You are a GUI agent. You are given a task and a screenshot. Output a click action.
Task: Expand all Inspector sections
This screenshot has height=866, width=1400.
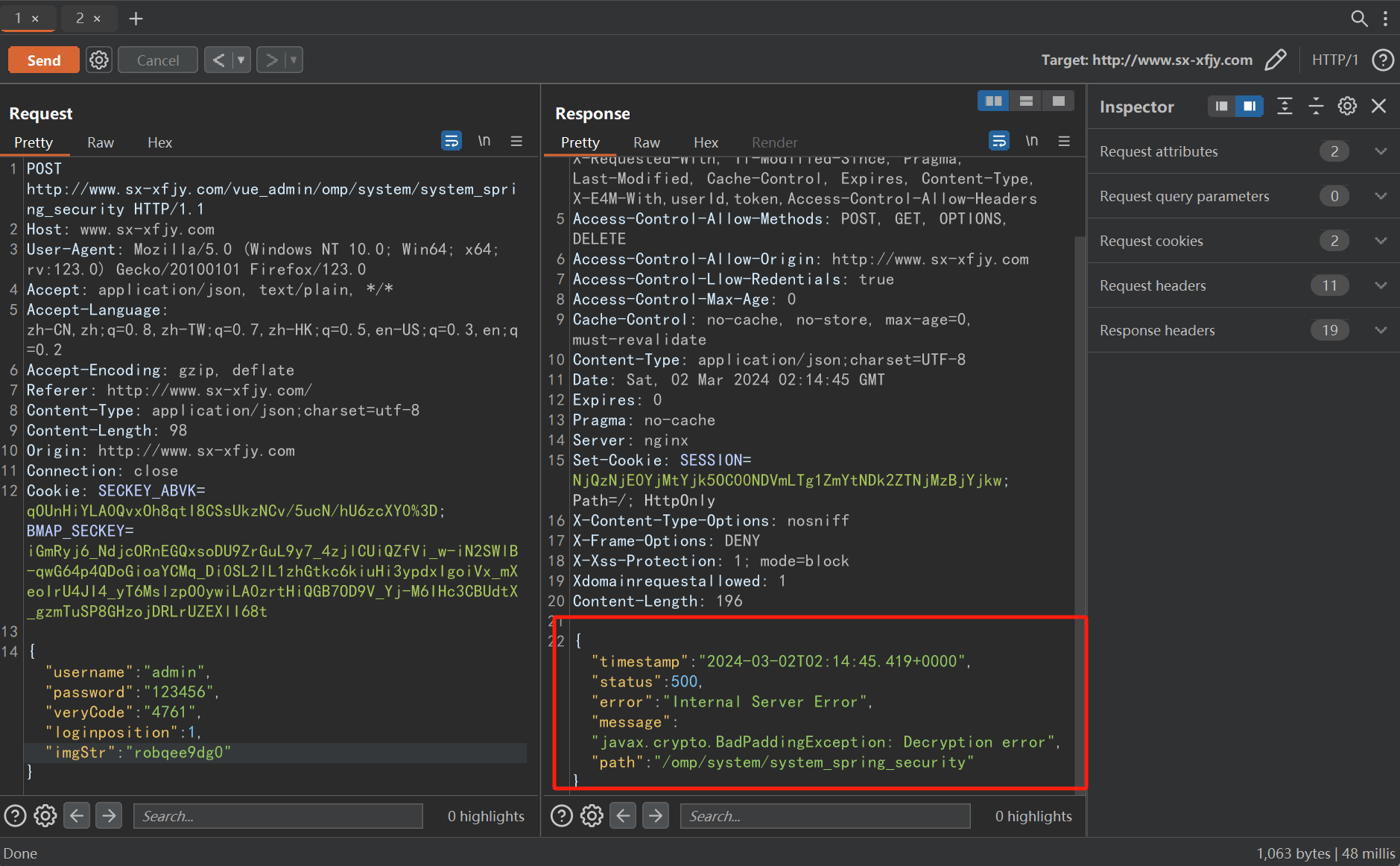[1285, 106]
